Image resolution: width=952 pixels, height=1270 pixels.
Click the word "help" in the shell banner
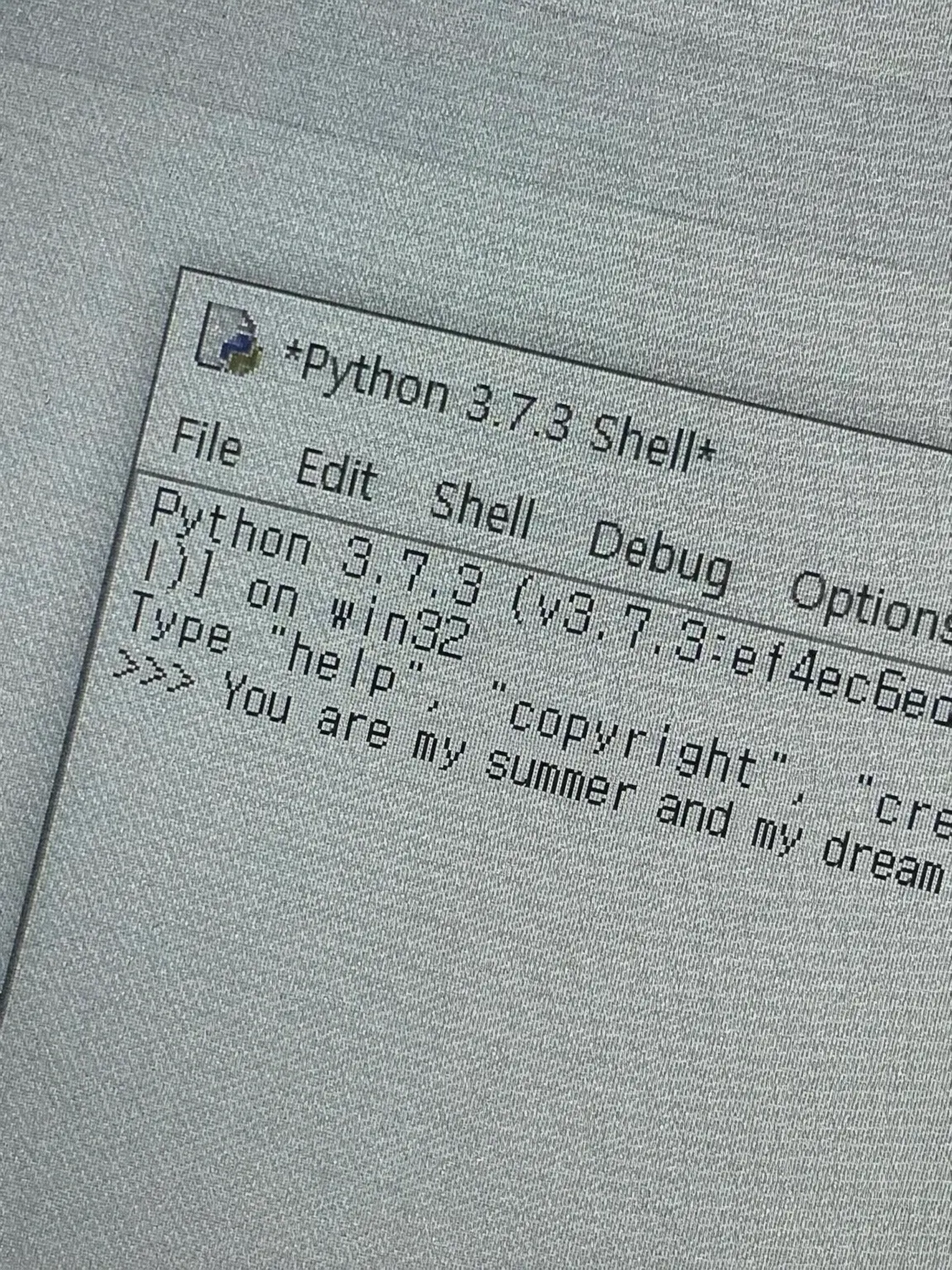[341, 662]
